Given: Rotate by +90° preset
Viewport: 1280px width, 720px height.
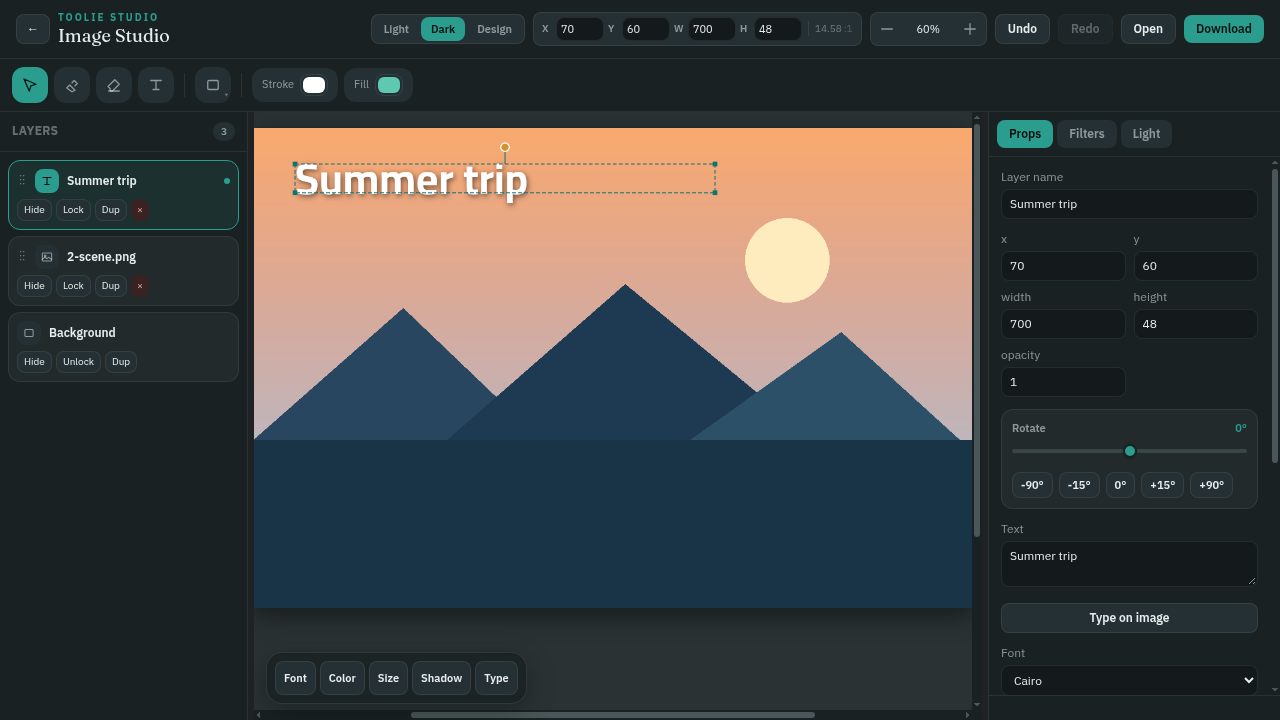Looking at the screenshot, I should [x=1211, y=485].
